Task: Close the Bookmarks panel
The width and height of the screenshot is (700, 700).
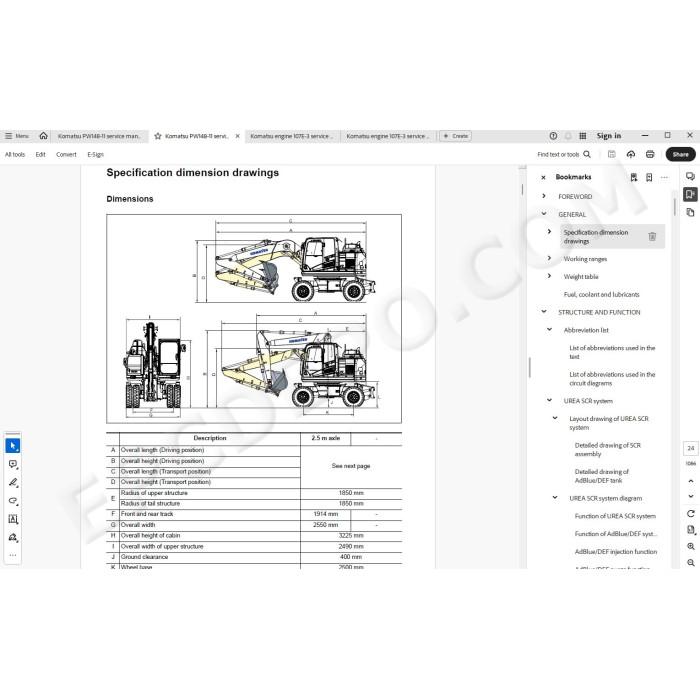Action: (543, 177)
